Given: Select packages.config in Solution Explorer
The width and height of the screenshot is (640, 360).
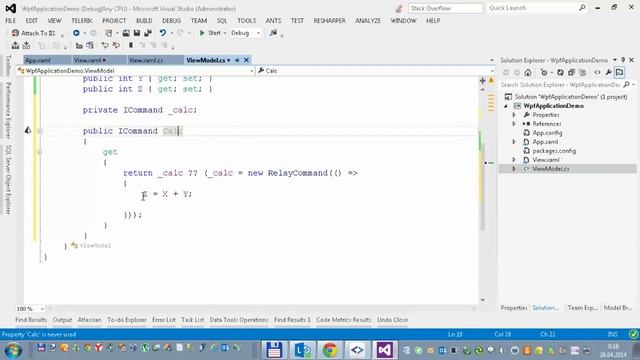Looking at the screenshot, I should pyautogui.click(x=554, y=151).
